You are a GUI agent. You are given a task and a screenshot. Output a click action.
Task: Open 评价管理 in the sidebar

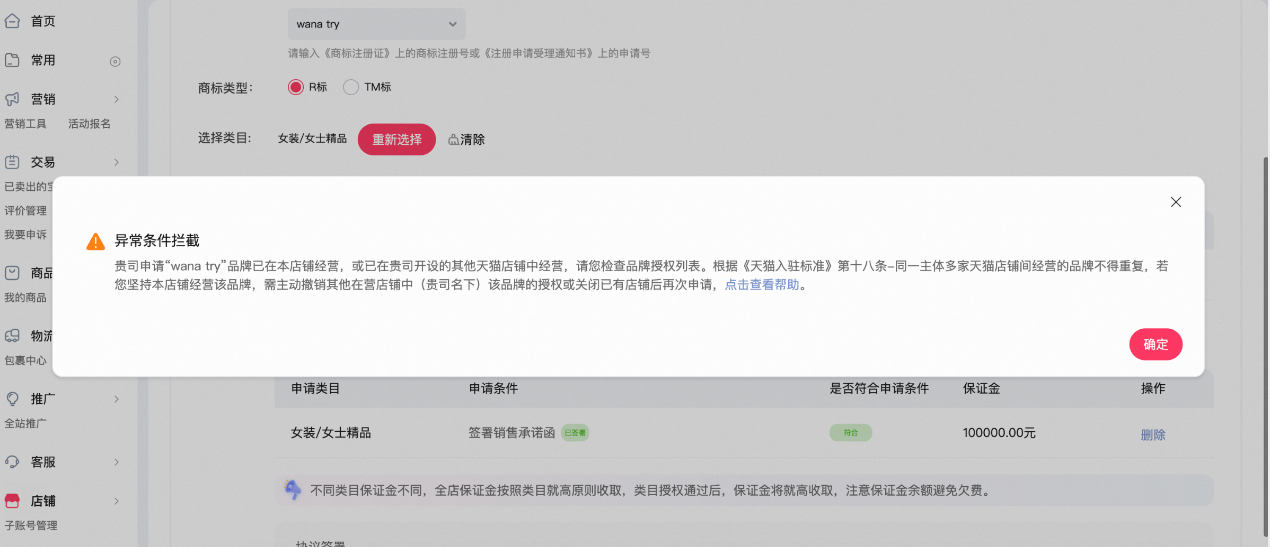click(x=26, y=211)
